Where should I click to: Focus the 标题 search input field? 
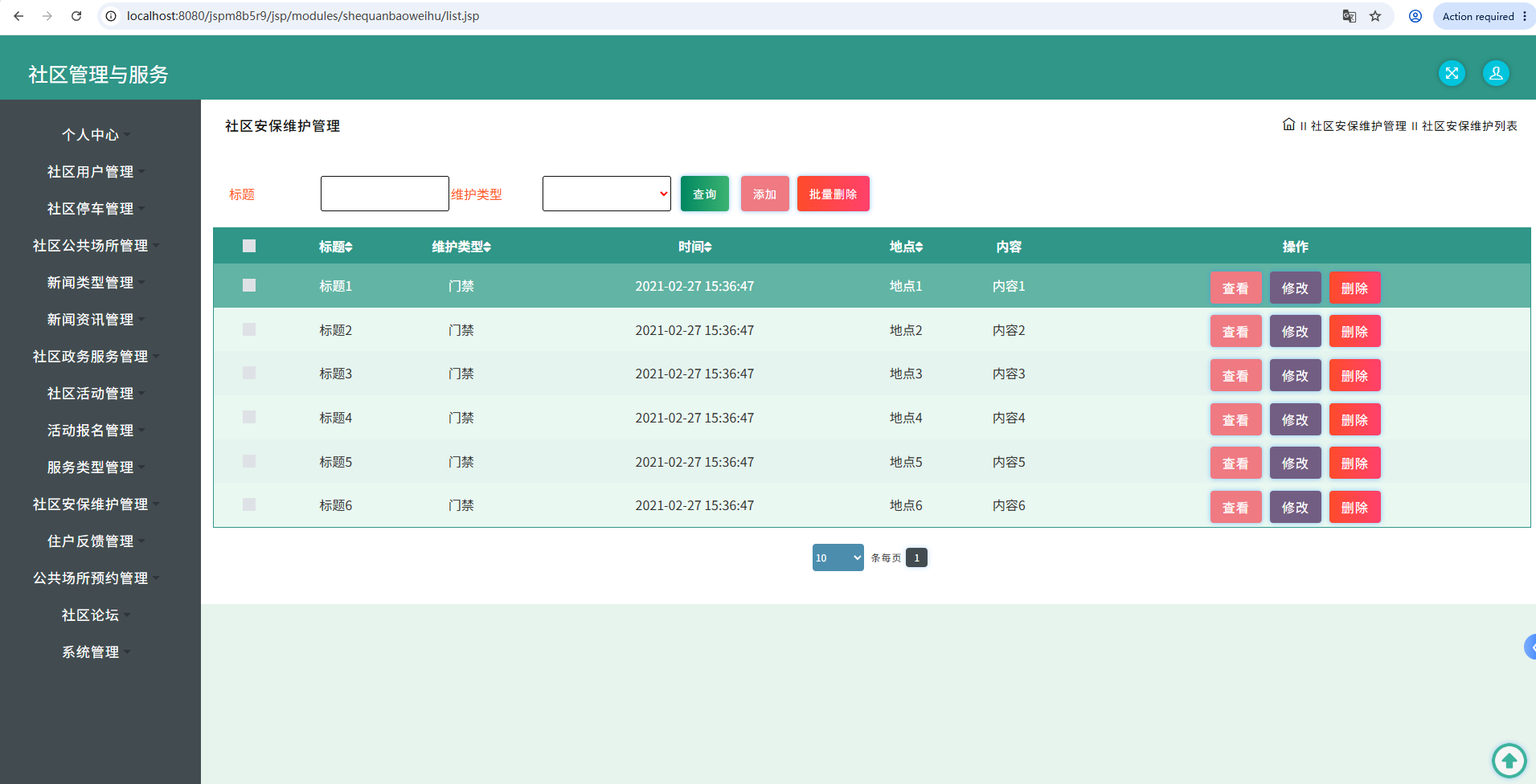(385, 194)
